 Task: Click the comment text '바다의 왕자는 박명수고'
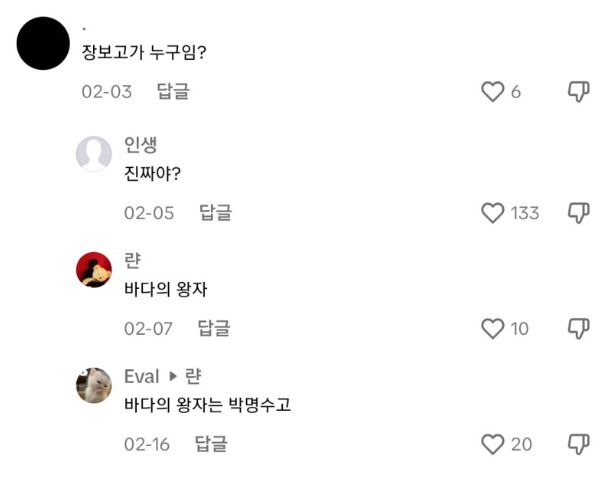click(207, 405)
